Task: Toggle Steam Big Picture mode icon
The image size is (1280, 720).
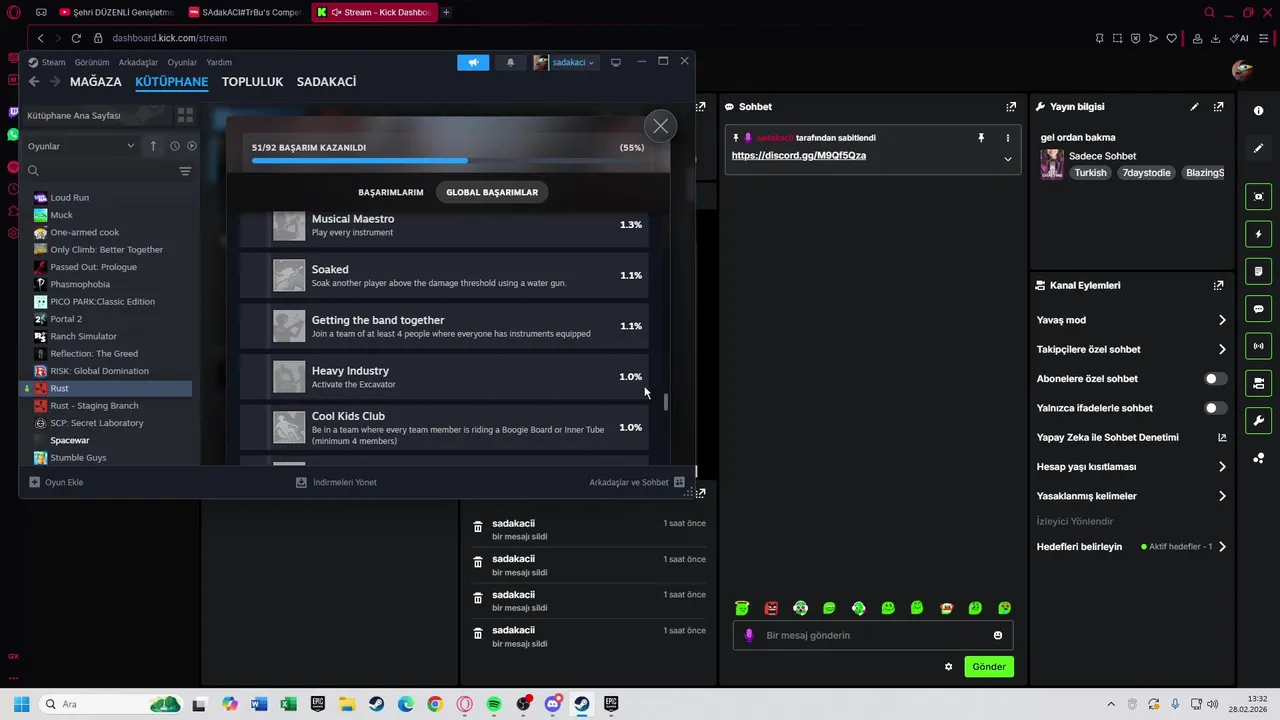Action: point(615,62)
